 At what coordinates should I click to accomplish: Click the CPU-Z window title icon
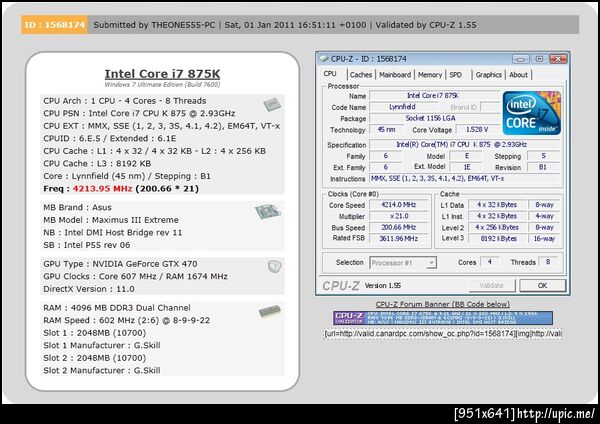(324, 59)
